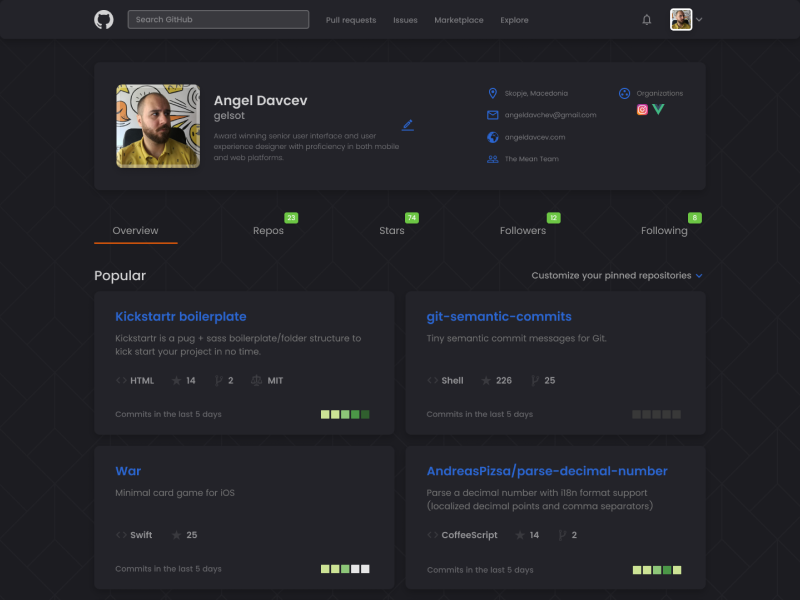Click the envelope icon next to the email
The height and width of the screenshot is (600, 800).
coord(491,114)
